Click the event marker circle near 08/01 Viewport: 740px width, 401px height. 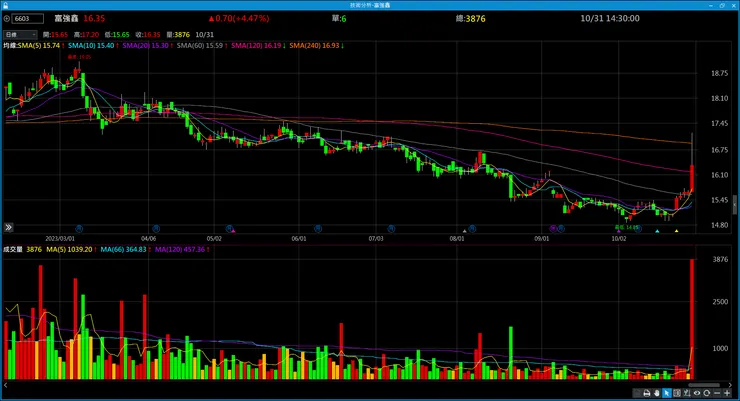click(x=472, y=229)
